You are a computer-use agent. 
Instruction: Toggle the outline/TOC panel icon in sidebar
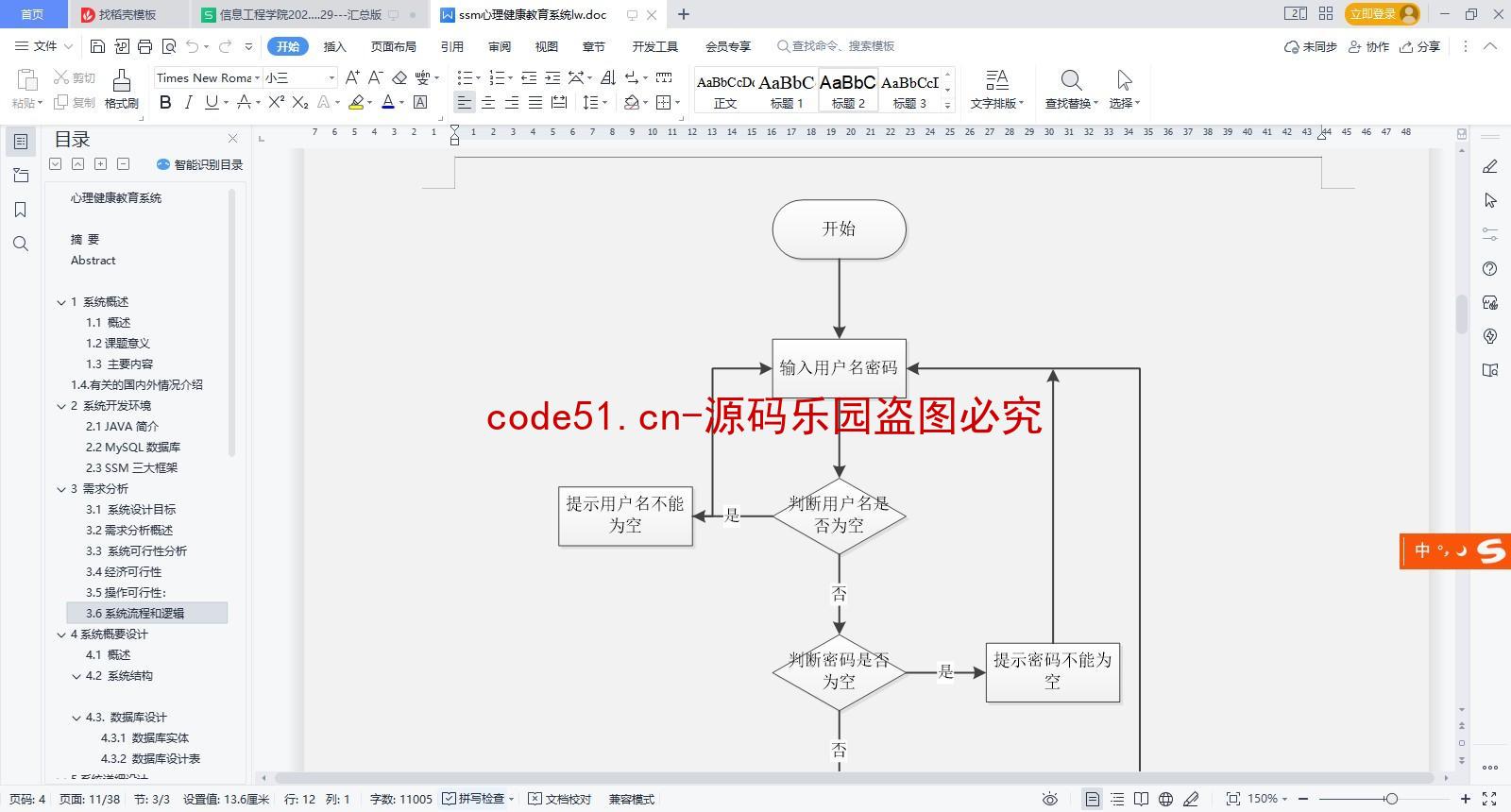click(20, 142)
